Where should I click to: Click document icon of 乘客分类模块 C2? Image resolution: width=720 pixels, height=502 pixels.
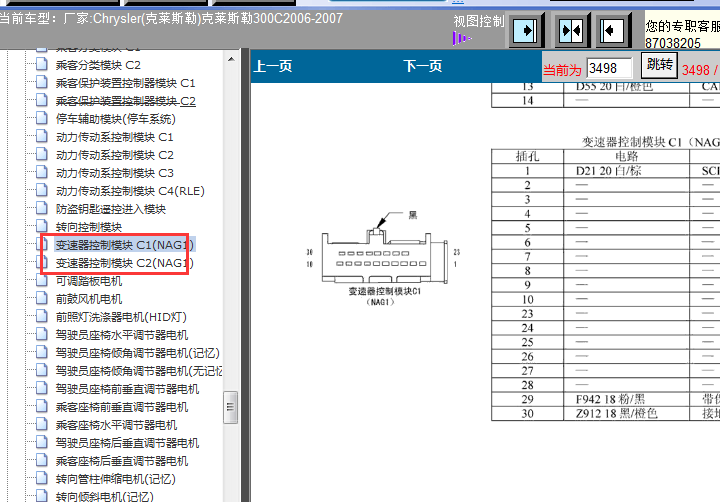pyautogui.click(x=41, y=64)
